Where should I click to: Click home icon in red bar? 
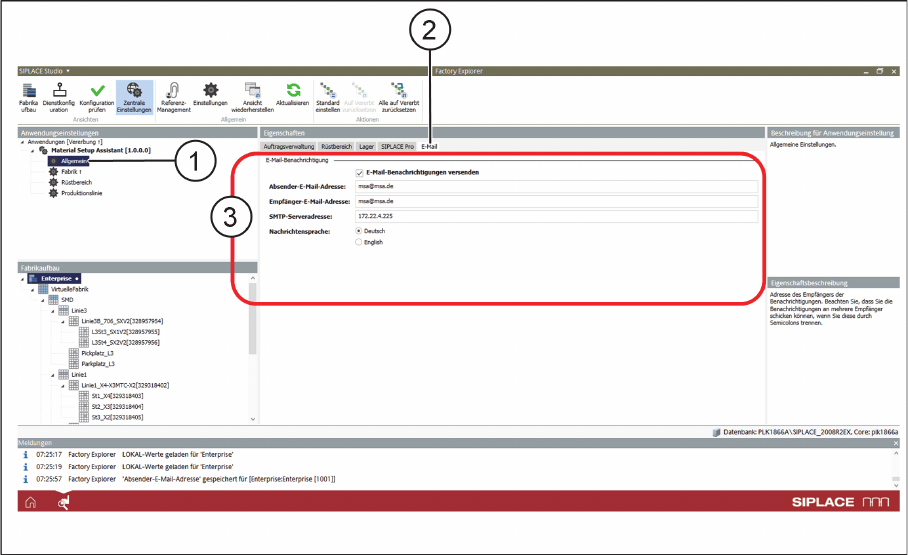(31, 502)
